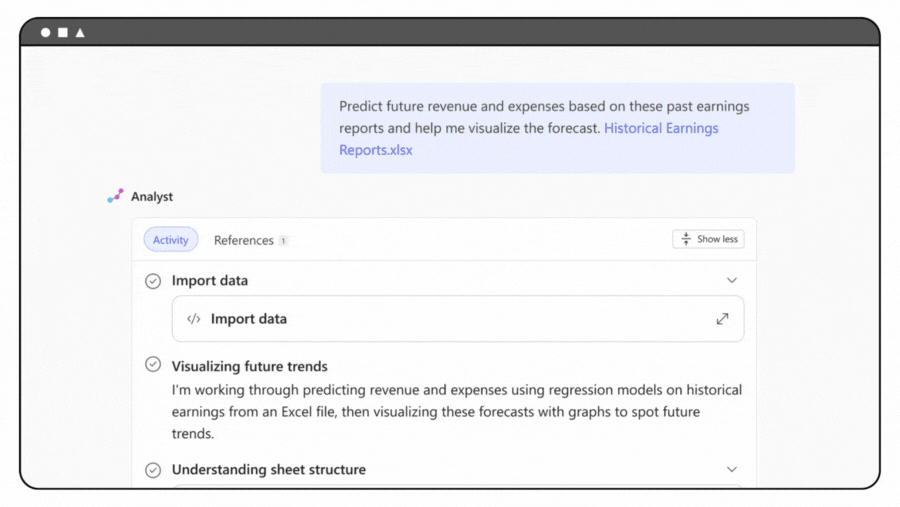Open the Historical Earnings Reports.xlsx link
Viewport: 900px width, 507px height.
pos(529,139)
